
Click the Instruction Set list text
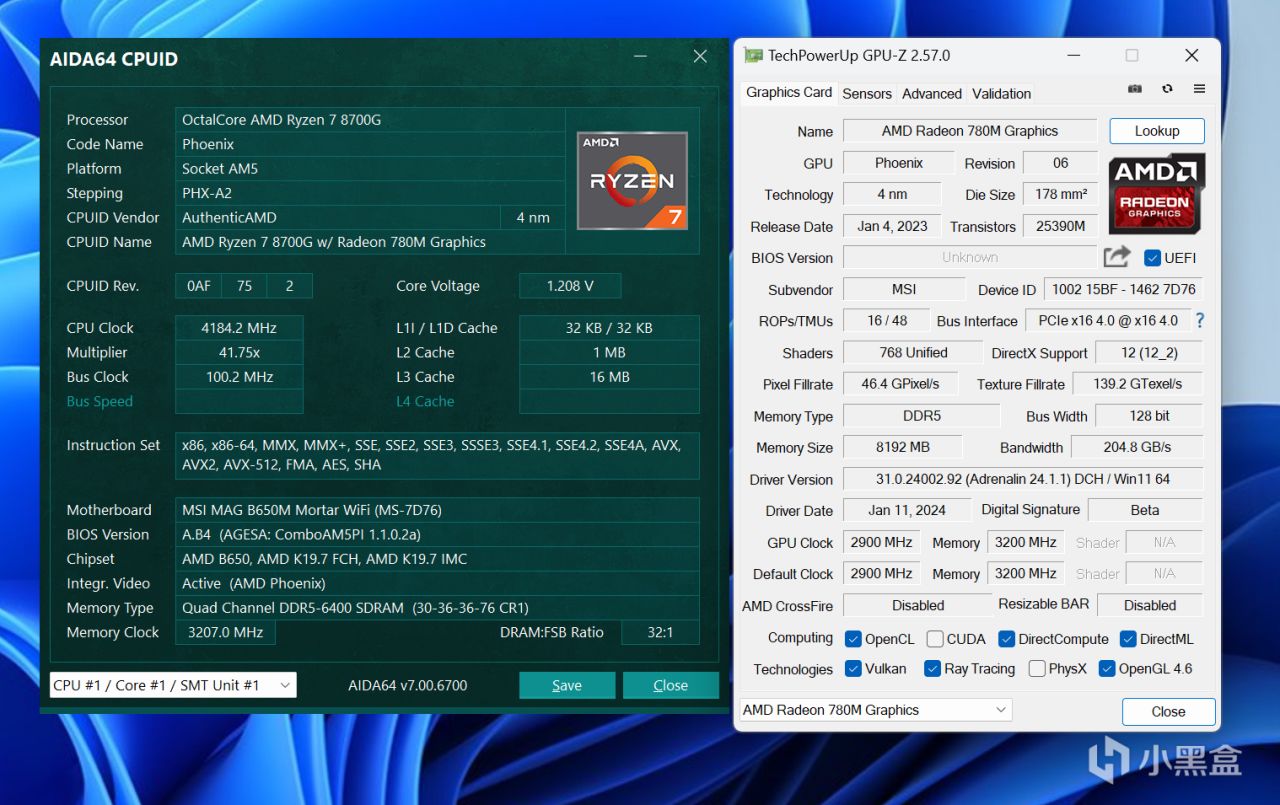[x=437, y=455]
